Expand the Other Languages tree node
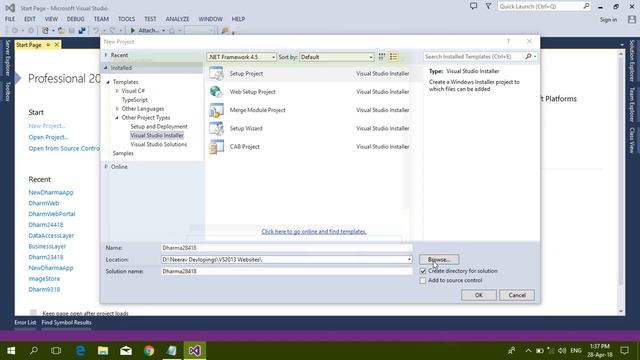Image resolution: width=640 pixels, height=360 pixels. [x=117, y=109]
